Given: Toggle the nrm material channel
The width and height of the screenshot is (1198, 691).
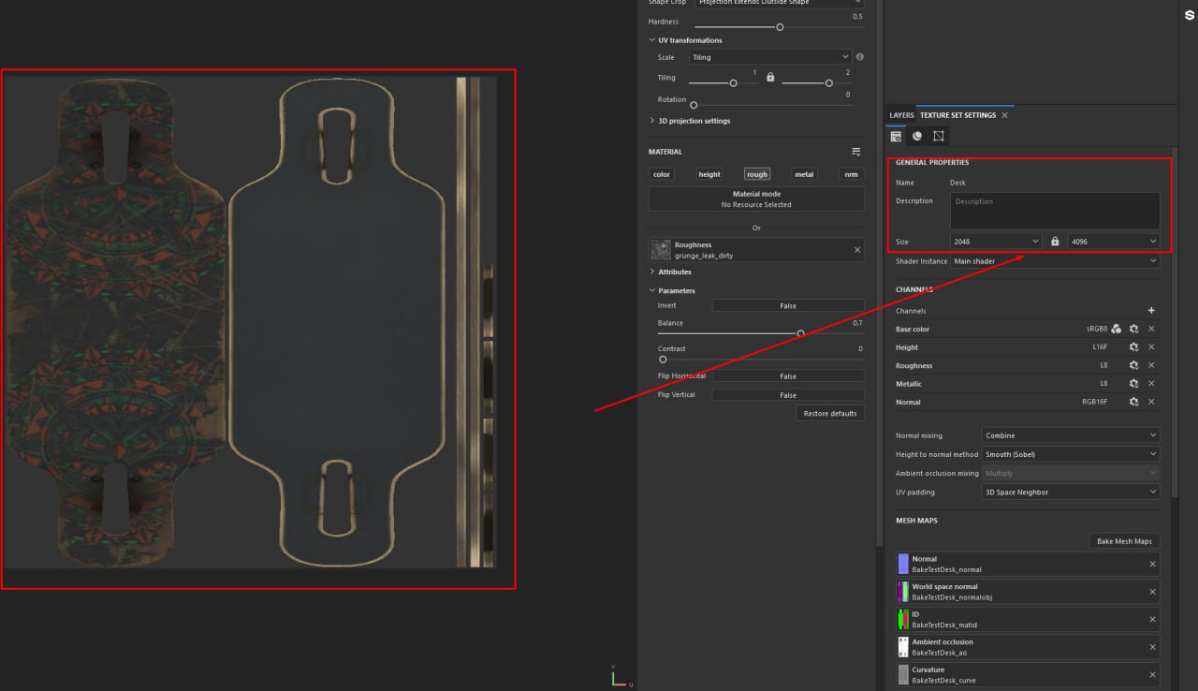Looking at the screenshot, I should pos(851,174).
